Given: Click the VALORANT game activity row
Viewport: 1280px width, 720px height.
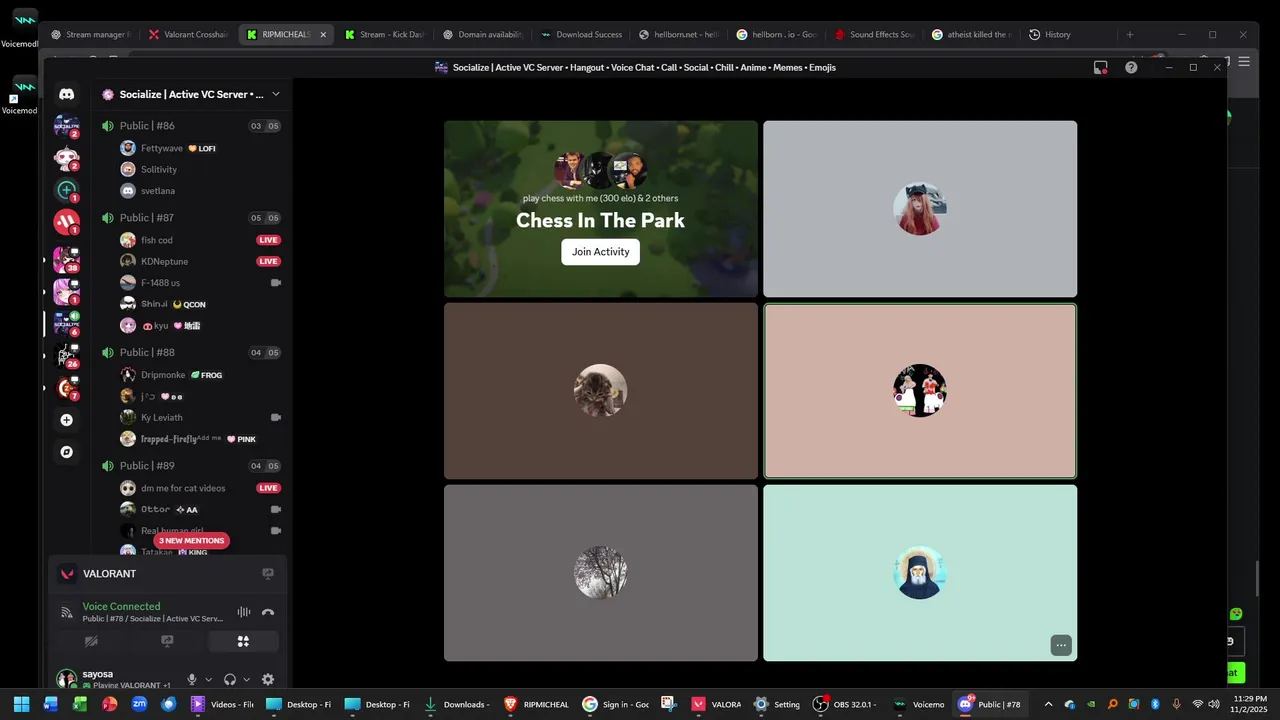Looking at the screenshot, I should (x=167, y=574).
